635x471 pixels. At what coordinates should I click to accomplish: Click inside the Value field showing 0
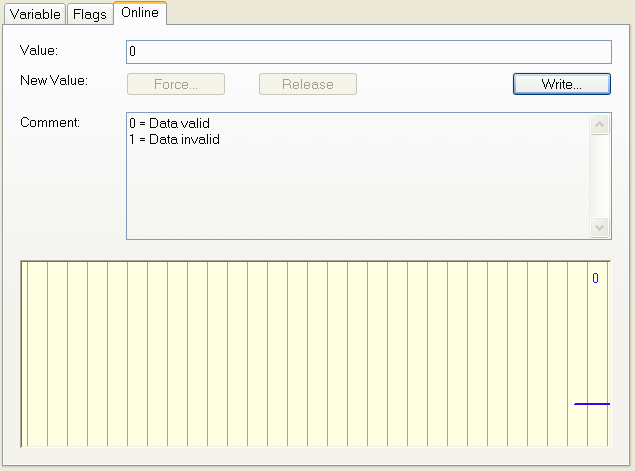coord(369,52)
